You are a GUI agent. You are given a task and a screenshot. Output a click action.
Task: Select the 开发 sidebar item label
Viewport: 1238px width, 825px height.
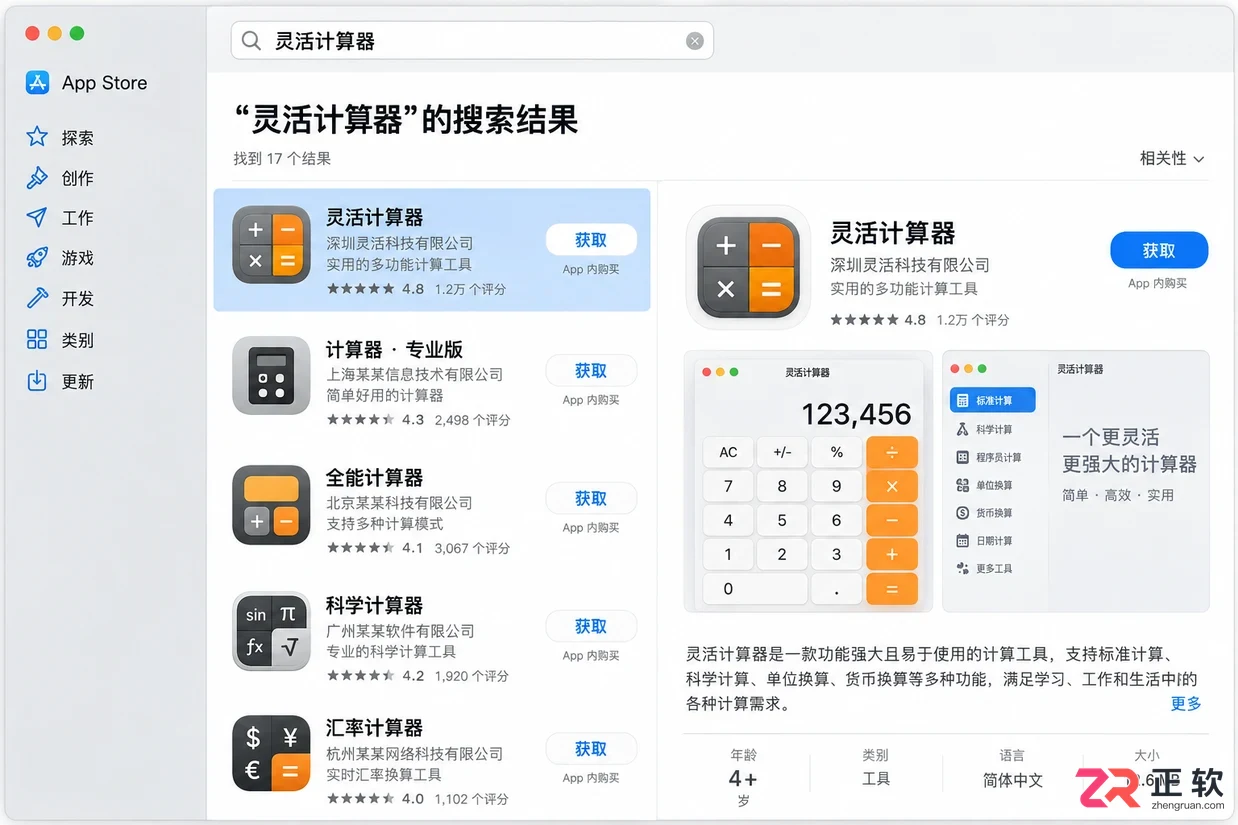point(77,298)
